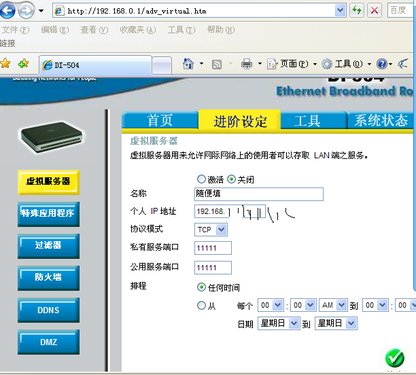Click the green Refresh page icon
This screenshot has width=416, height=375.
[x=356, y=11]
